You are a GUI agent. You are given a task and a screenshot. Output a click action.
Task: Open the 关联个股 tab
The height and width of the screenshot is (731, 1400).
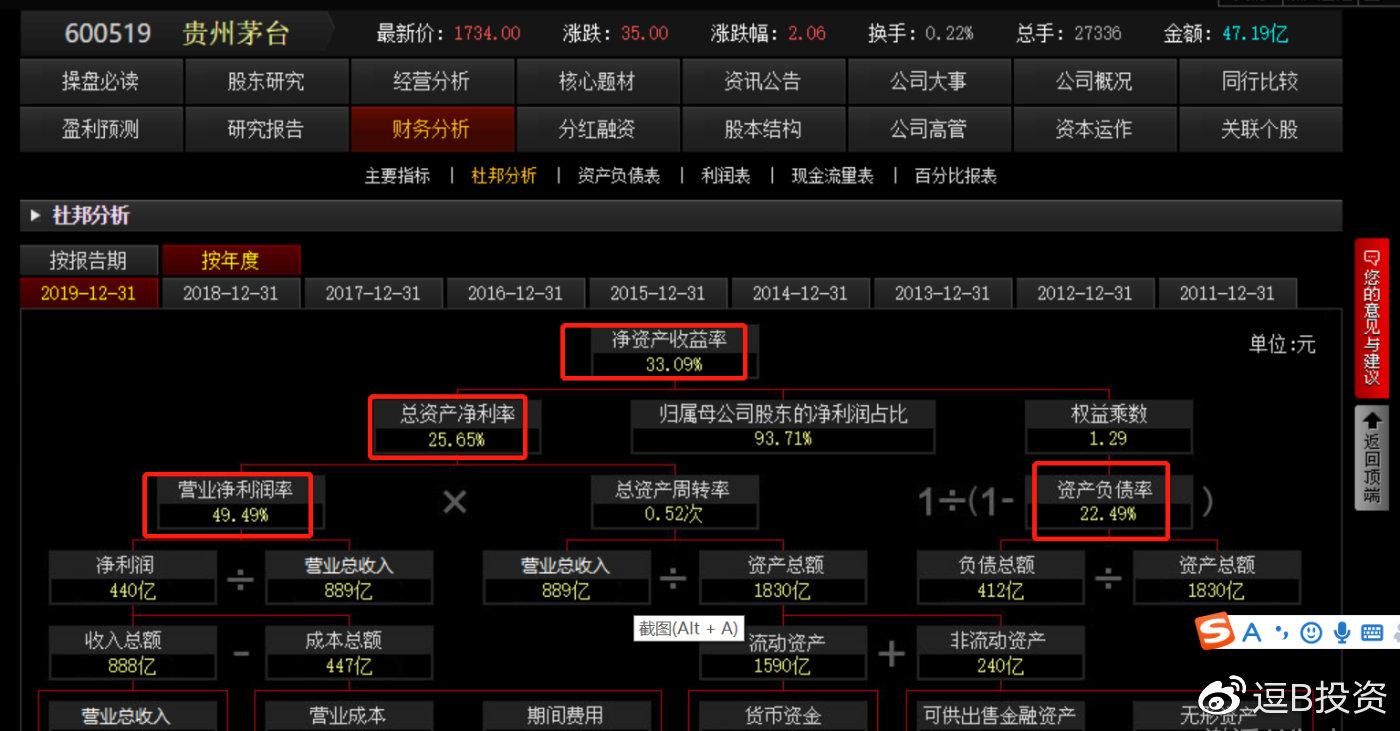coord(1260,129)
